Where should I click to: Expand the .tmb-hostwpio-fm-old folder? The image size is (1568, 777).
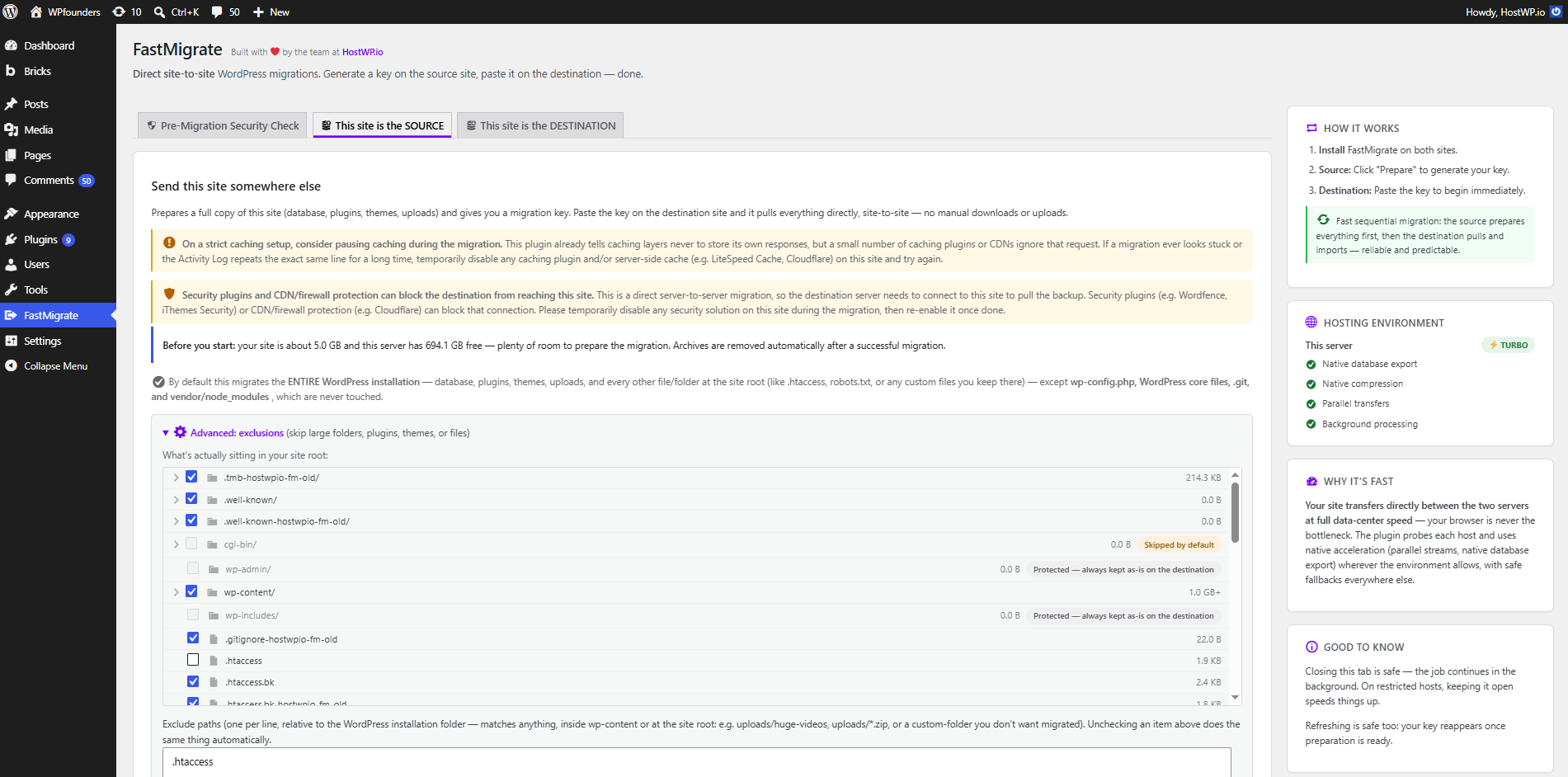[x=176, y=478]
